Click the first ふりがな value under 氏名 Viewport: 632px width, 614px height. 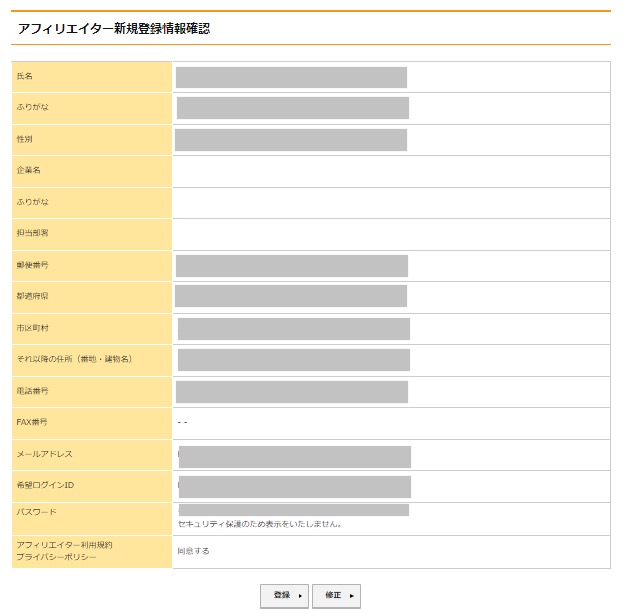tap(292, 108)
